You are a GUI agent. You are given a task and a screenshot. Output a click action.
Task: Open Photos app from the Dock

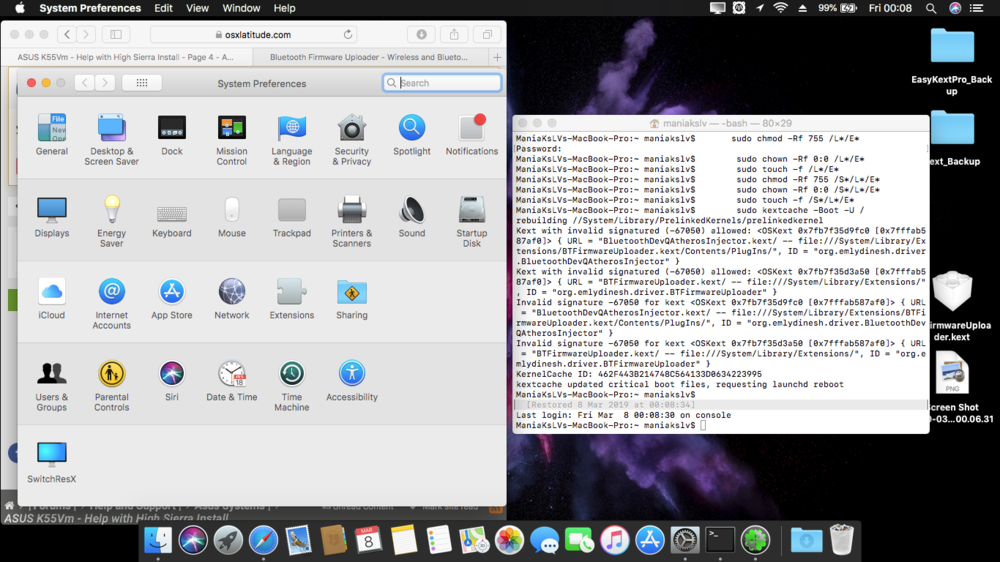pyautogui.click(x=509, y=540)
